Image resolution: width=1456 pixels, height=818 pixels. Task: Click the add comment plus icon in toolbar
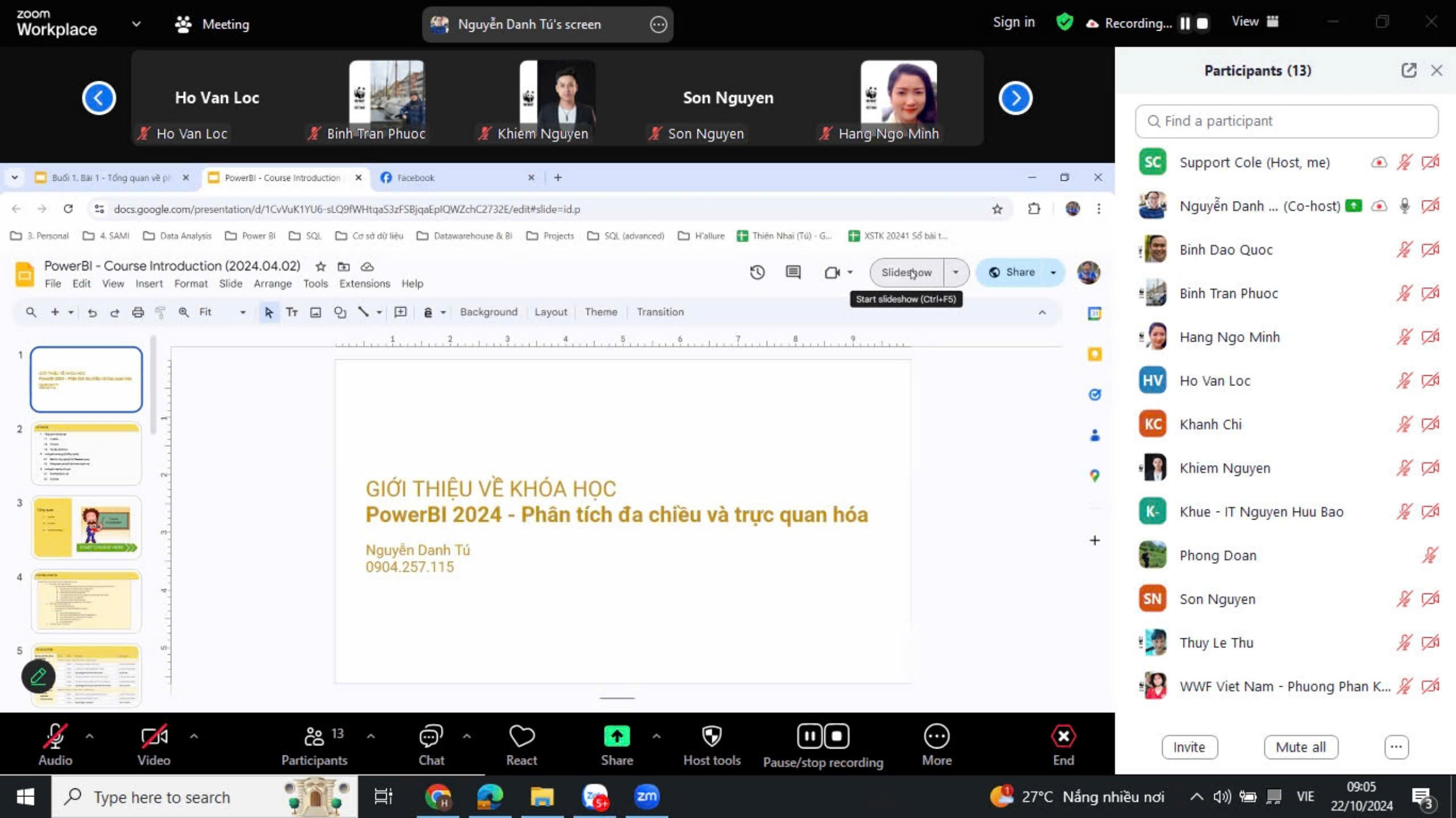pos(400,312)
